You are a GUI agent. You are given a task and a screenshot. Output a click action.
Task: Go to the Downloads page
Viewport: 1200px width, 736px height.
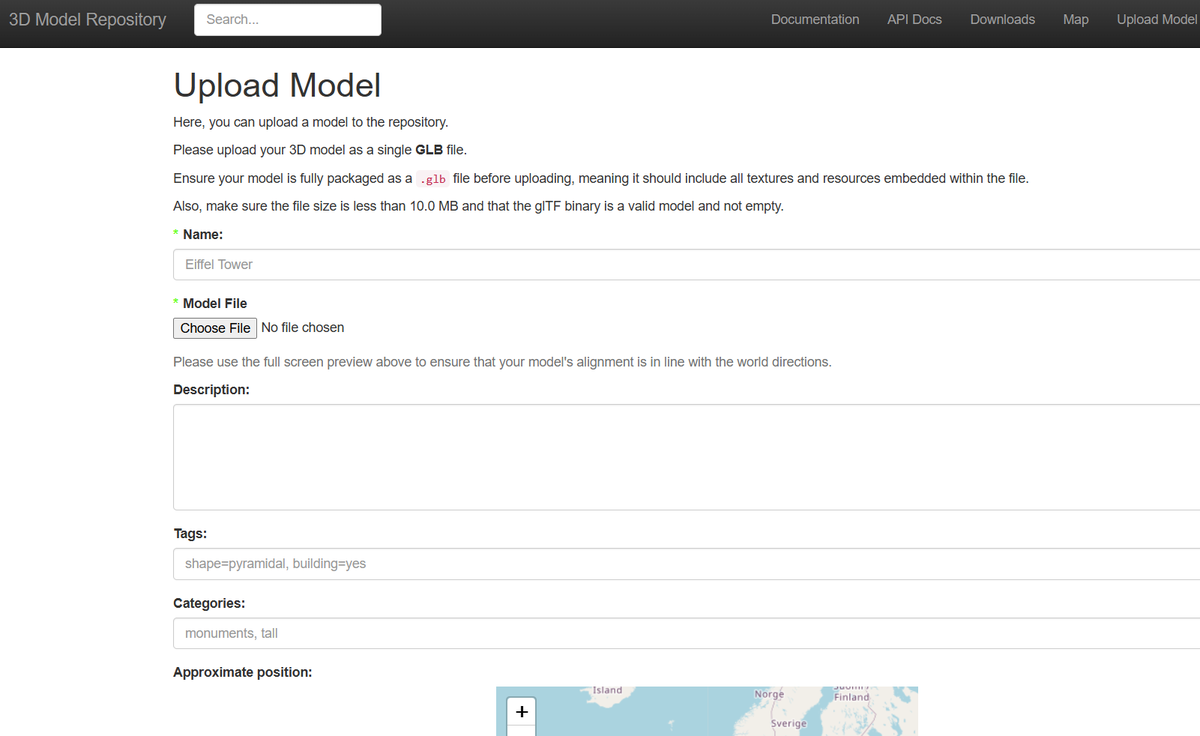1002,19
